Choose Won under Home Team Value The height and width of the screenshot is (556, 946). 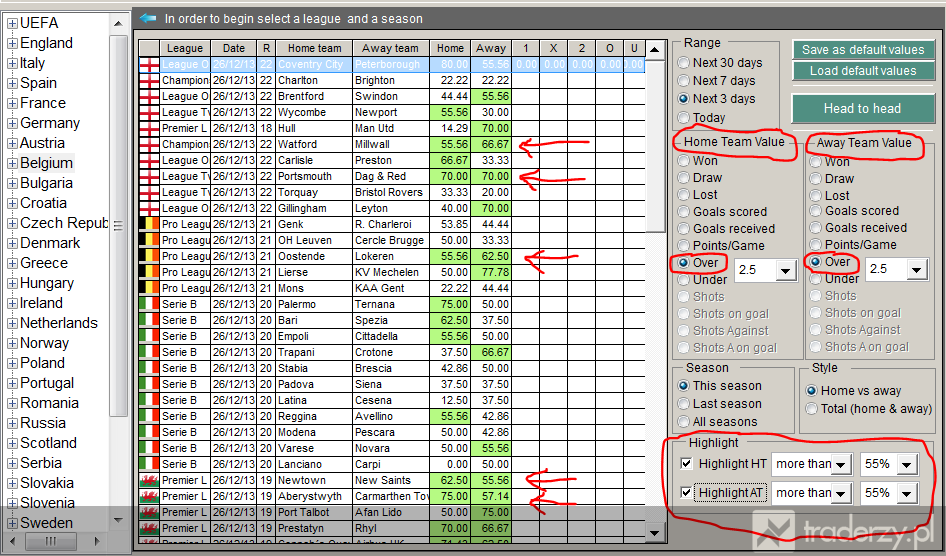(x=684, y=161)
